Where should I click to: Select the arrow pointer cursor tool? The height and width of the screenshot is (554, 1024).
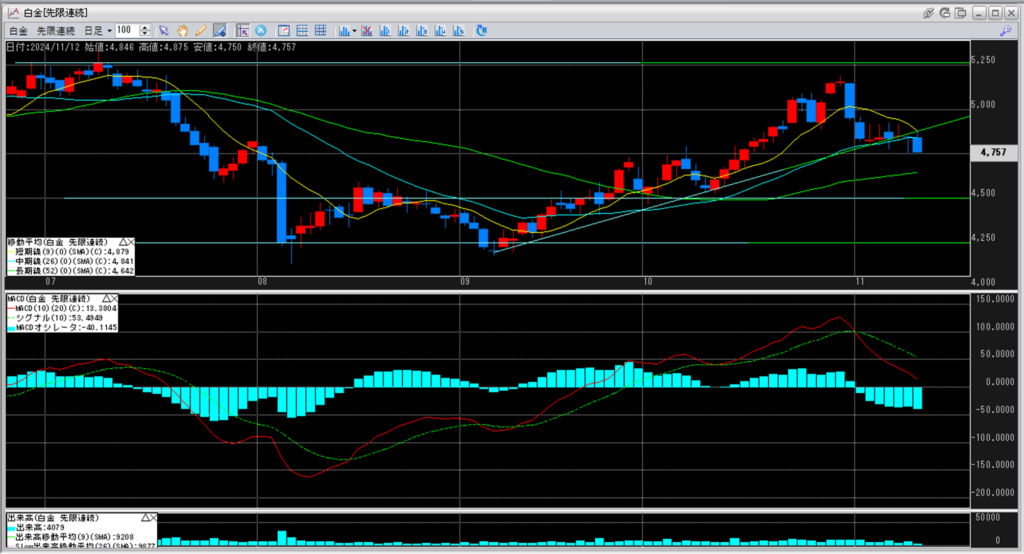click(165, 31)
